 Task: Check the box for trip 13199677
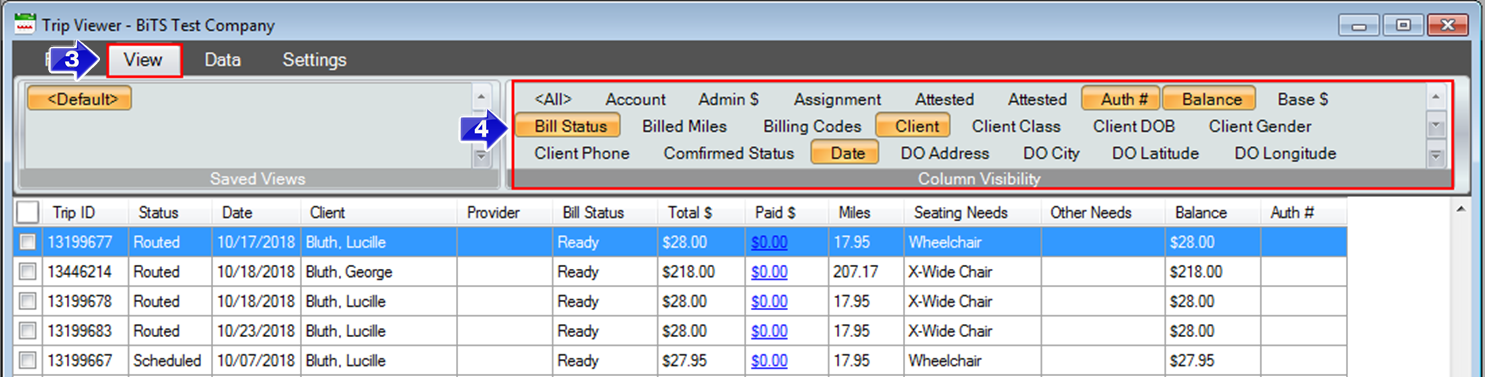click(28, 242)
